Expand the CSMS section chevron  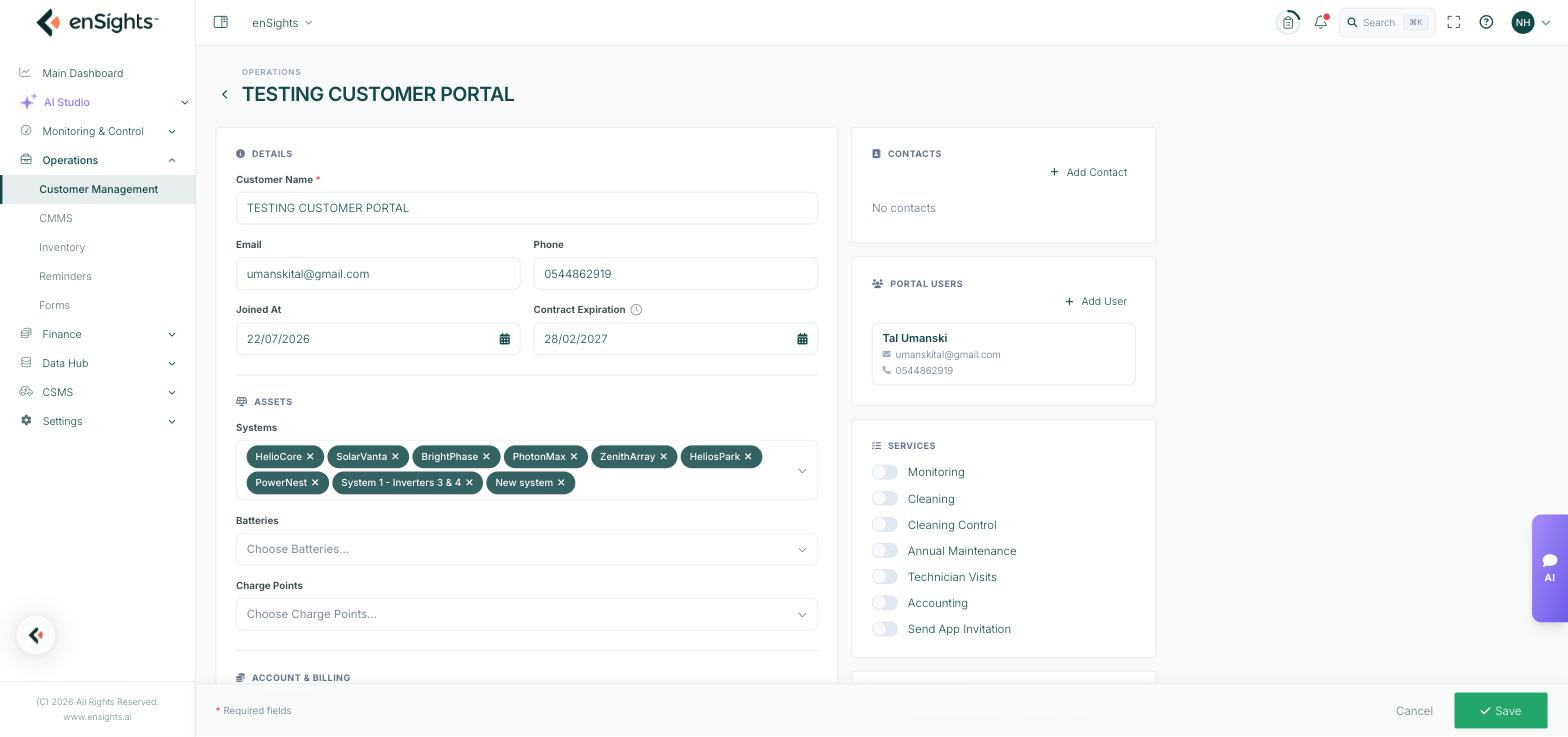[172, 392]
